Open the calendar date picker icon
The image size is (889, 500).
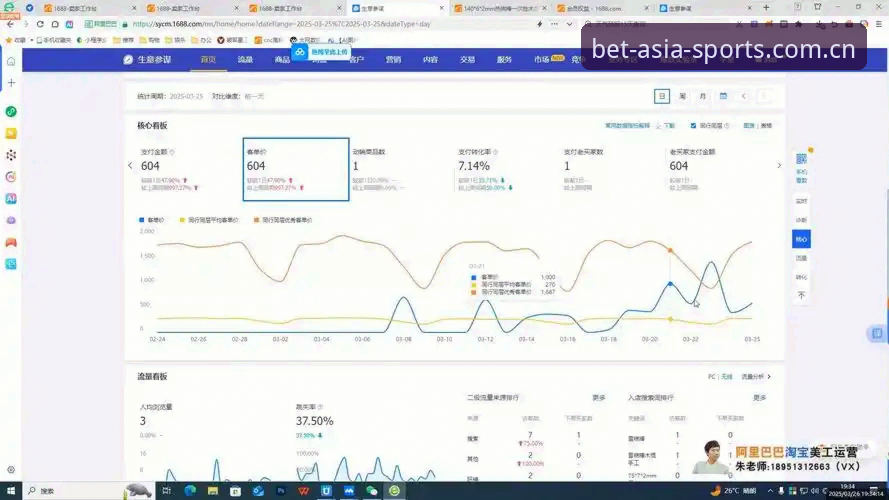click(x=723, y=96)
